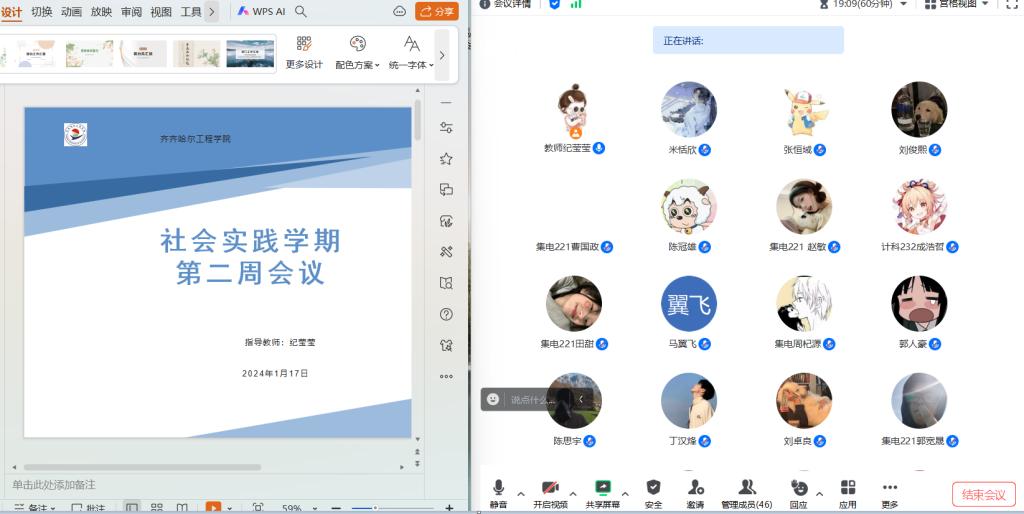Expand the 配色方案 color scheme dropdown
The height and width of the screenshot is (514, 1024).
[357, 52]
